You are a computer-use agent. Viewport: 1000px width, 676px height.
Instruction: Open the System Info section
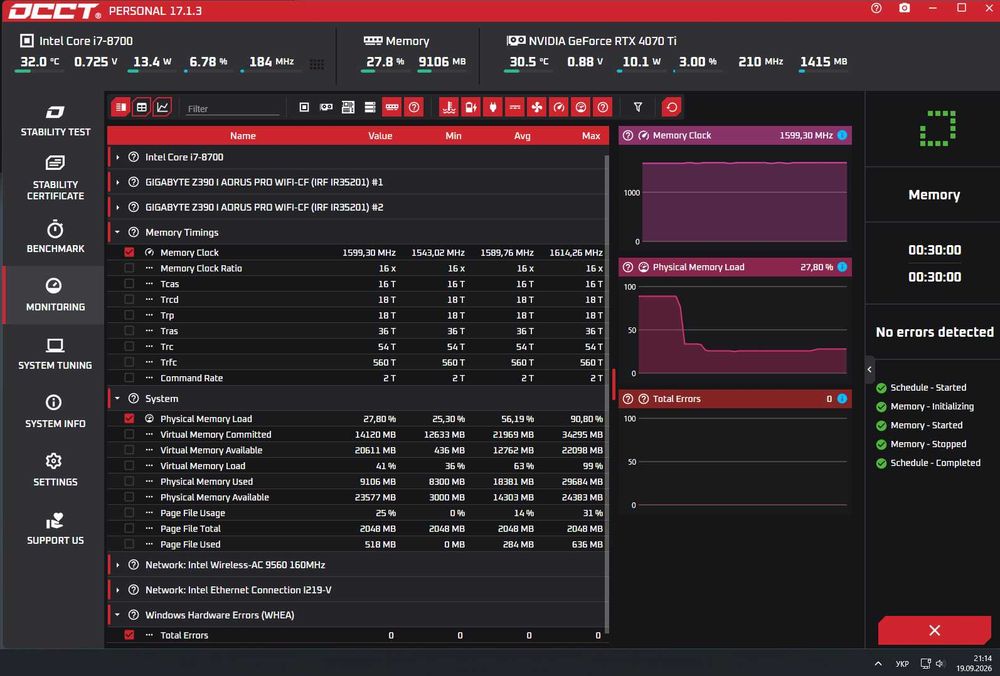point(55,412)
